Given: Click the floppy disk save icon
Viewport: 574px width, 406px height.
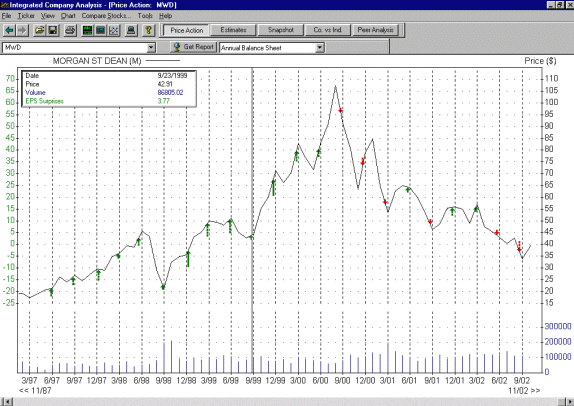Looking at the screenshot, I should pos(53,30).
